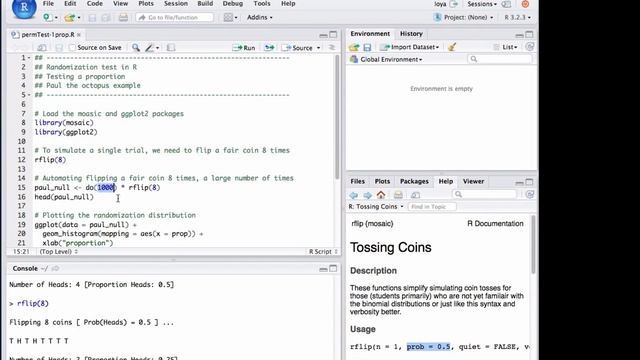
Task: Open the (Top Level) scope selector
Action: click(x=58, y=251)
